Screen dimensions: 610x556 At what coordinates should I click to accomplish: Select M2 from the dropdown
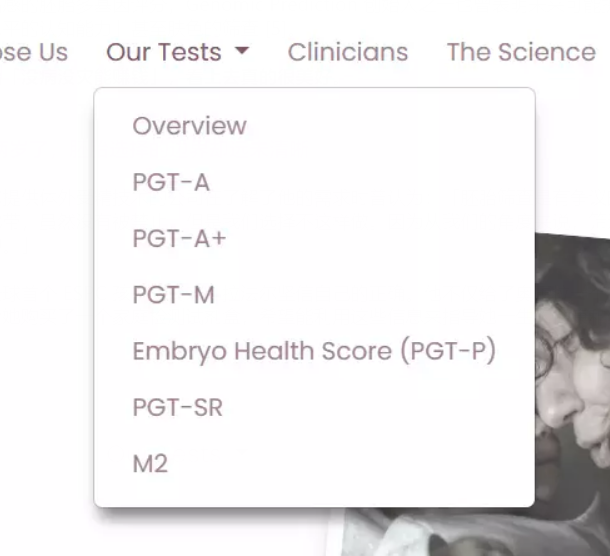[150, 464]
